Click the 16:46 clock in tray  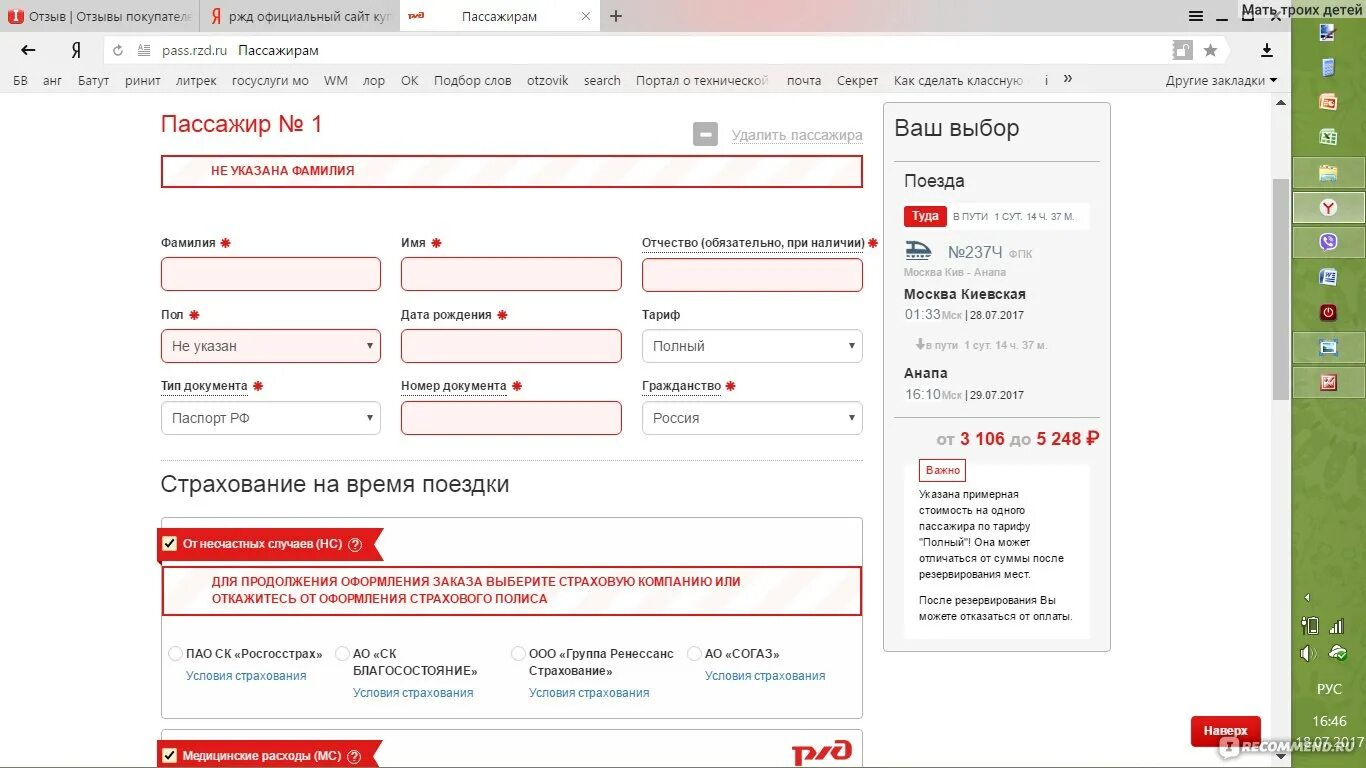[x=1329, y=721]
